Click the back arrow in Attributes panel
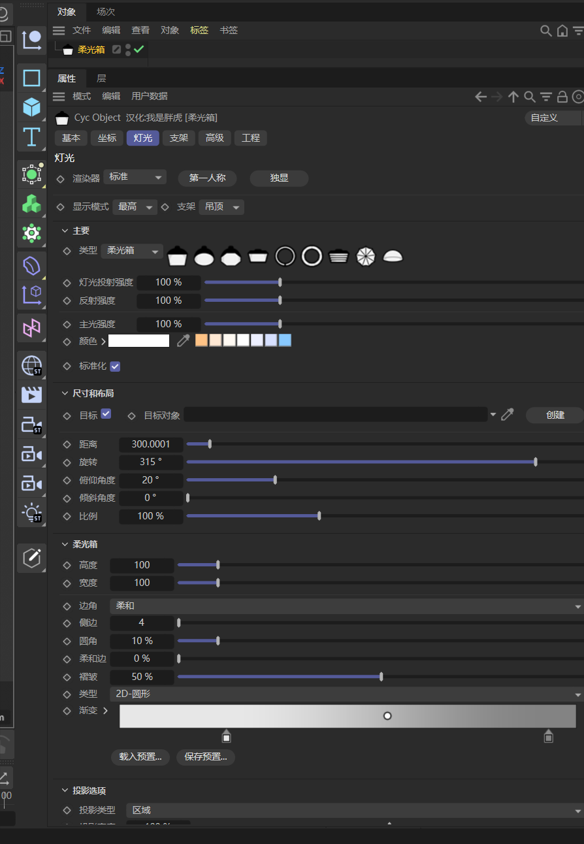The width and height of the screenshot is (584, 844). pos(481,97)
